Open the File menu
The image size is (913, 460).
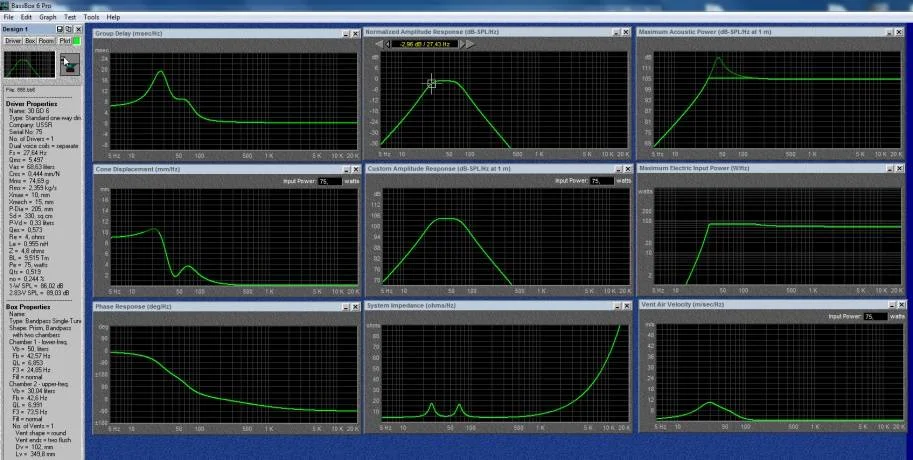(9, 17)
